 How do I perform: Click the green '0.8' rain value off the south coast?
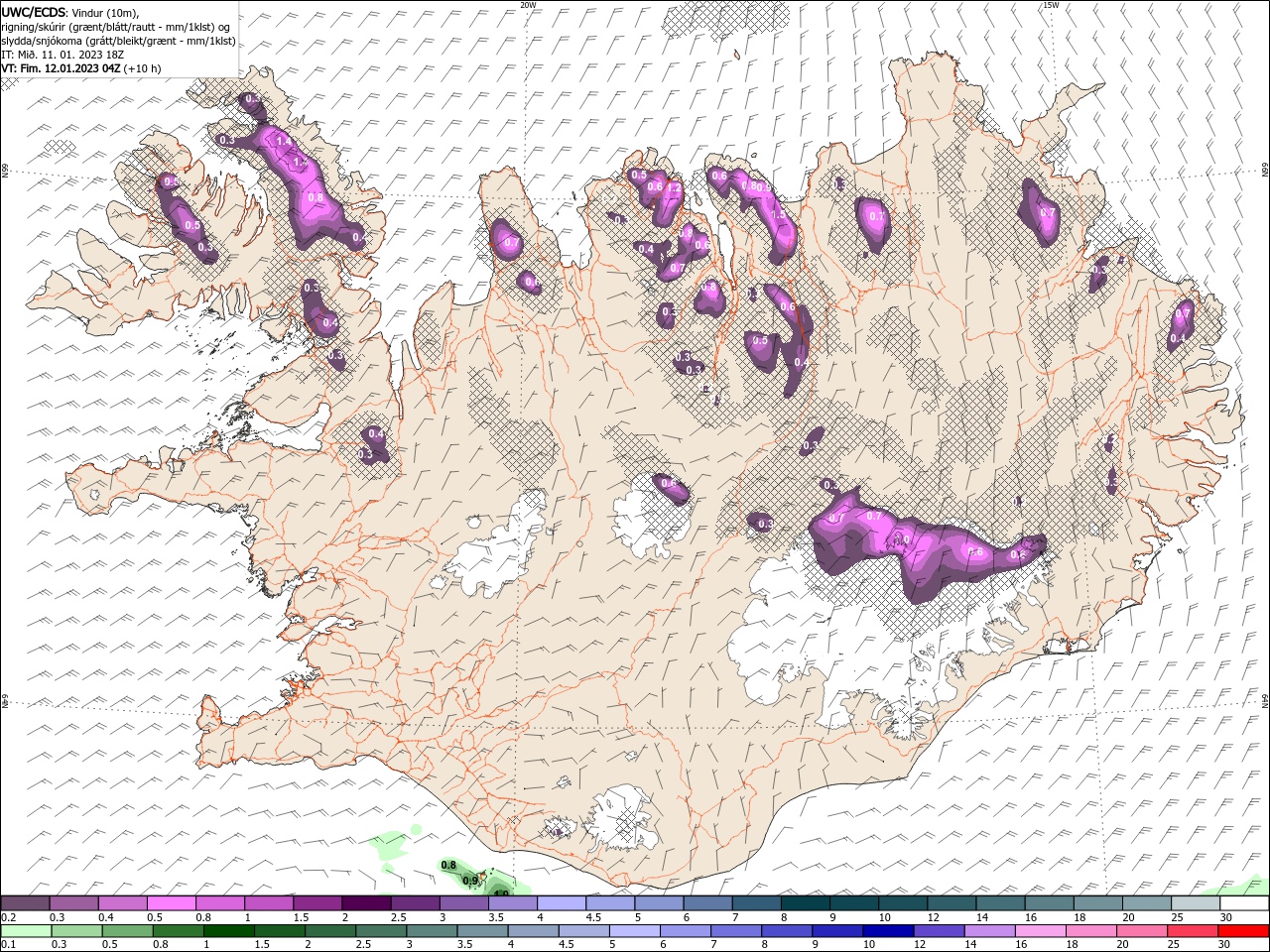tap(448, 866)
